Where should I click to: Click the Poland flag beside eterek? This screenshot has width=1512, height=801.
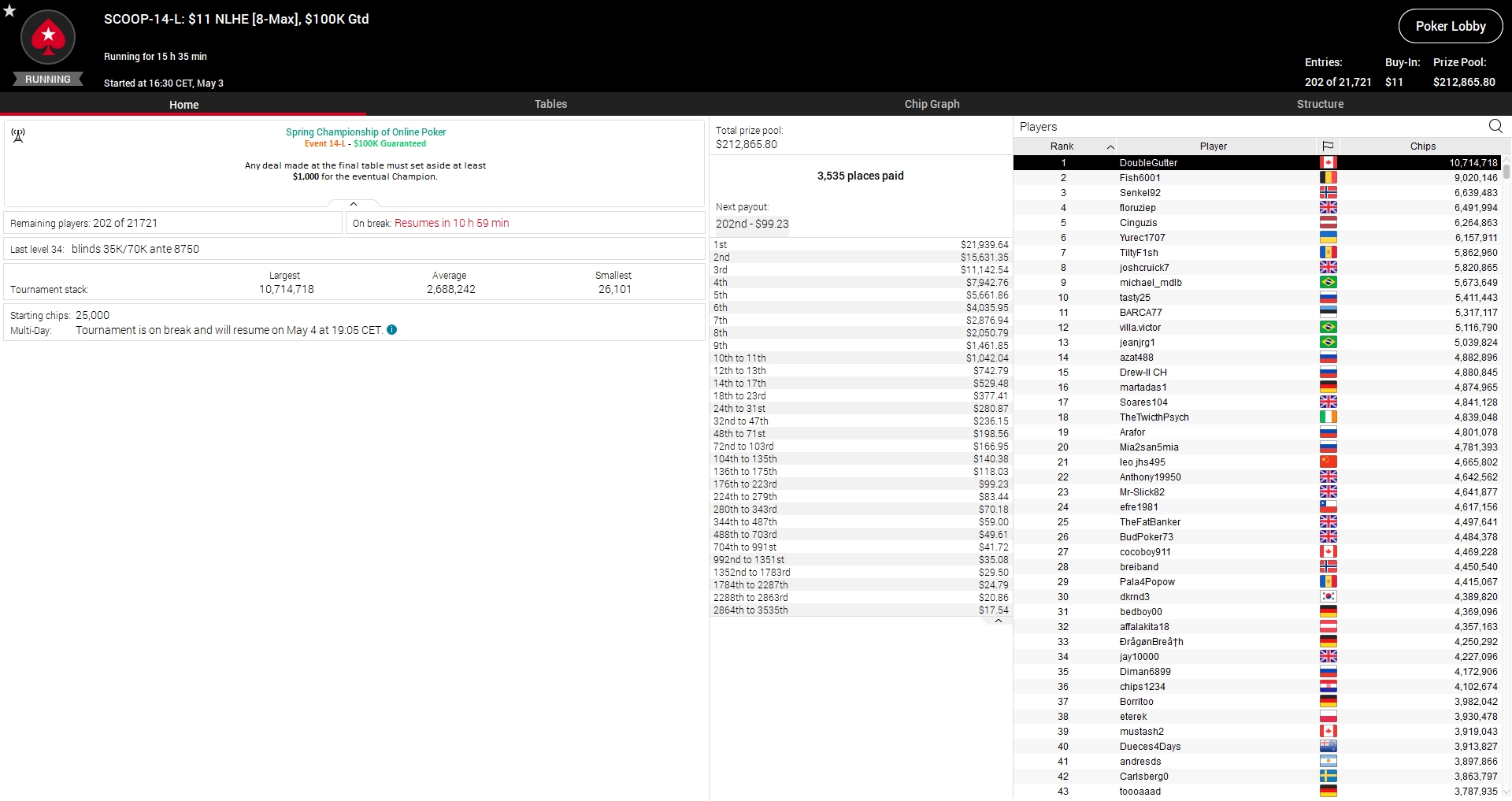tap(1329, 716)
